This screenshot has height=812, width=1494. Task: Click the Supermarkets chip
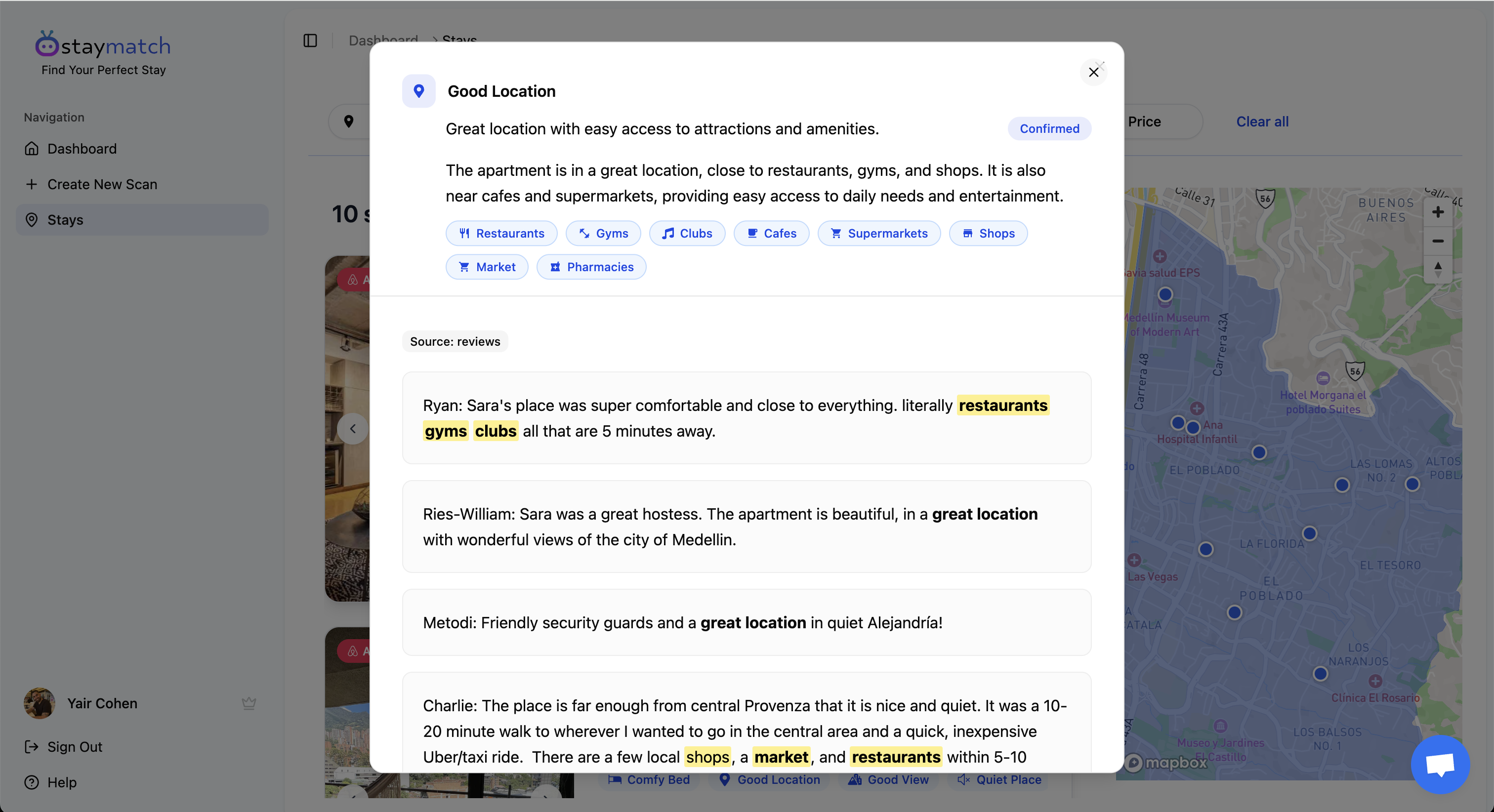coord(879,233)
